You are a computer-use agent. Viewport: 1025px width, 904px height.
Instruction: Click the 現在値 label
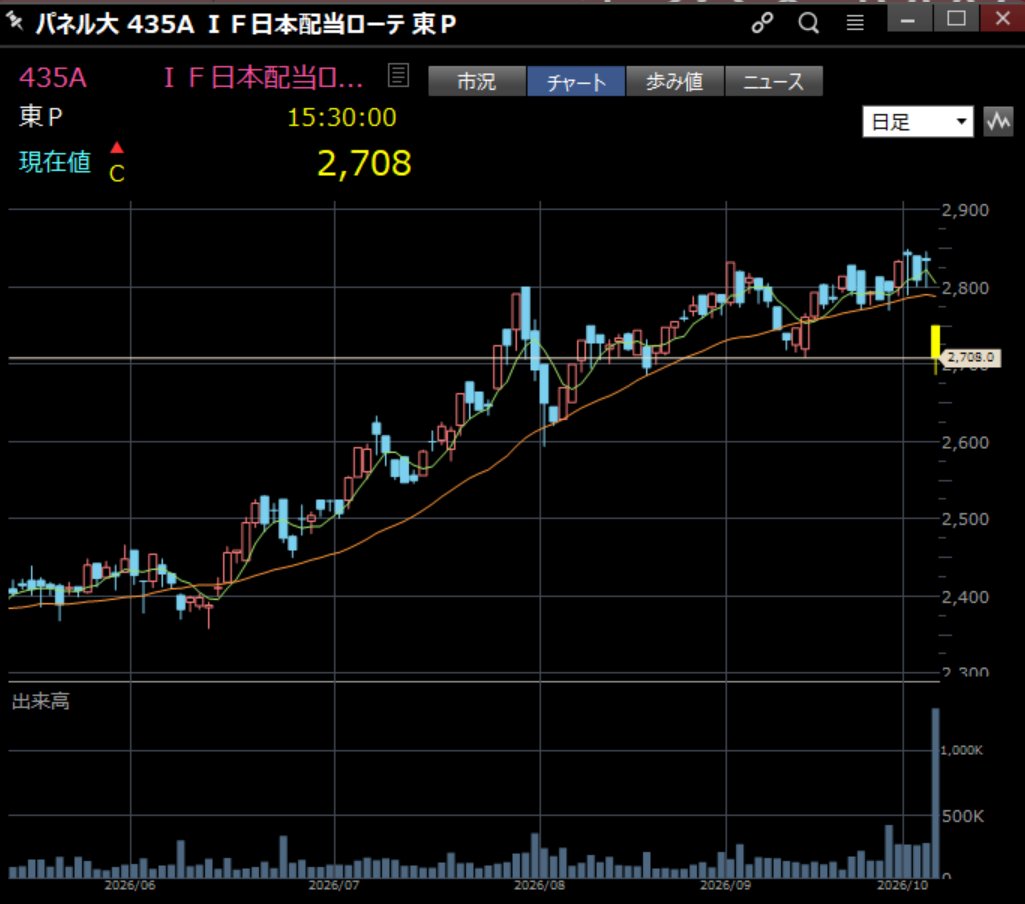(55, 161)
